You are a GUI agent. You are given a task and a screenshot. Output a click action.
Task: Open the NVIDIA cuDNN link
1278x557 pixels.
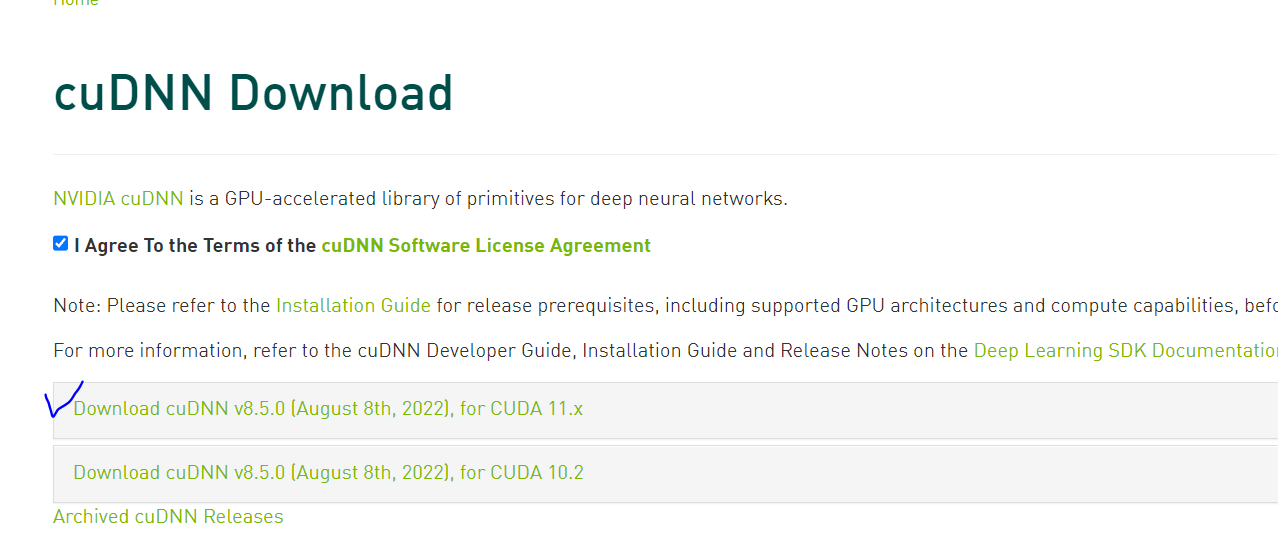pyautogui.click(x=118, y=198)
